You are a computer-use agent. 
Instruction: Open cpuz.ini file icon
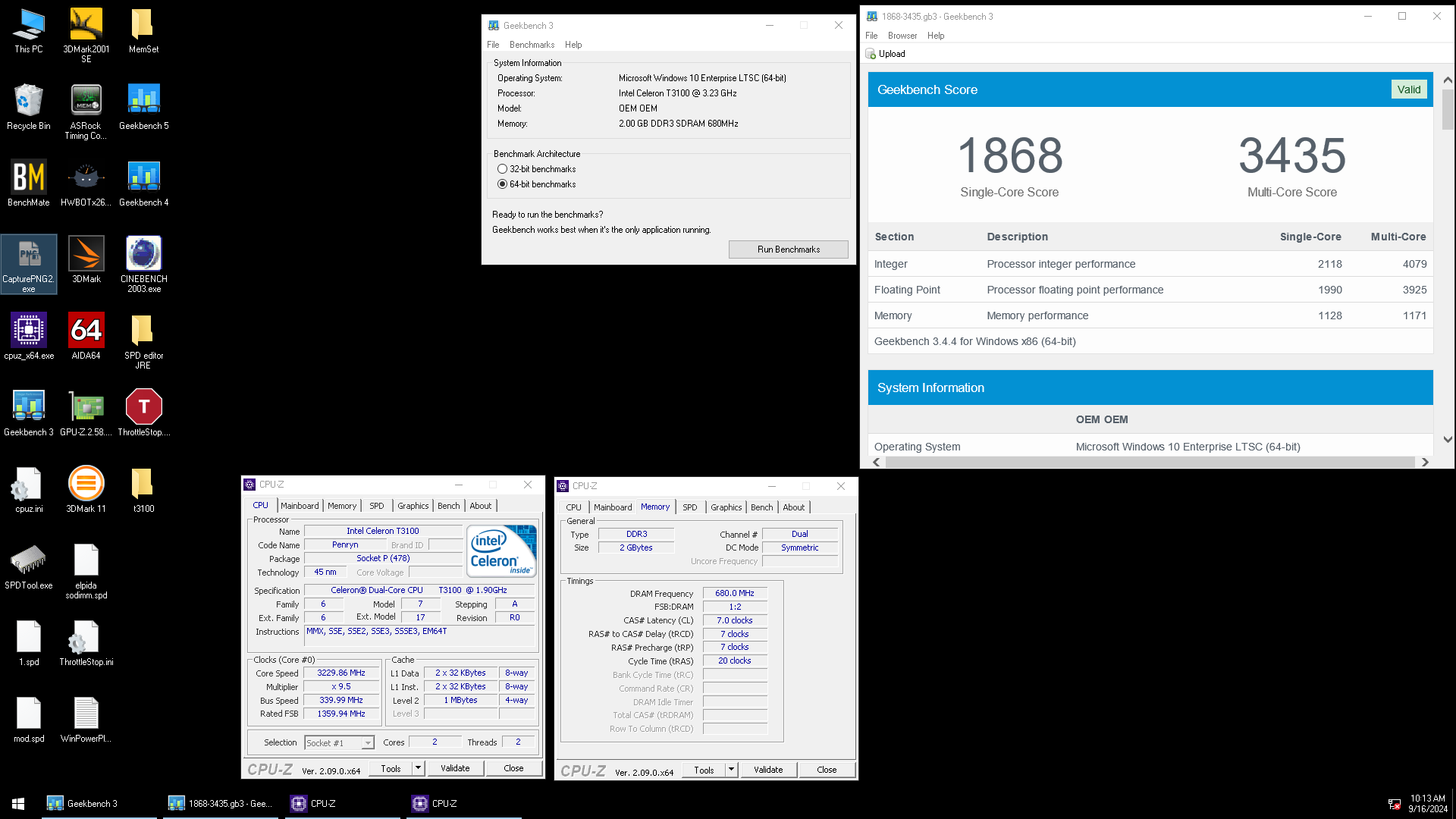tap(29, 490)
